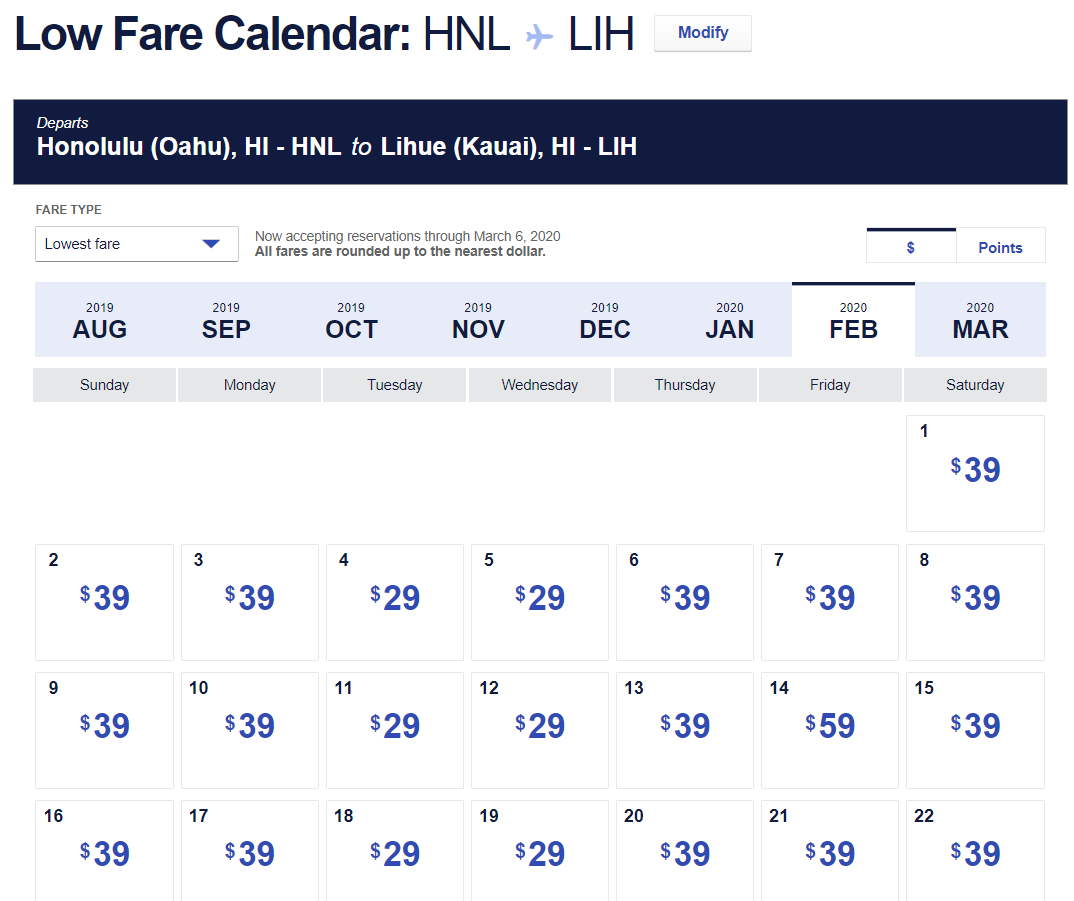Choose the $39 fare on February 1
1074x901 pixels.
pyautogui.click(x=975, y=471)
